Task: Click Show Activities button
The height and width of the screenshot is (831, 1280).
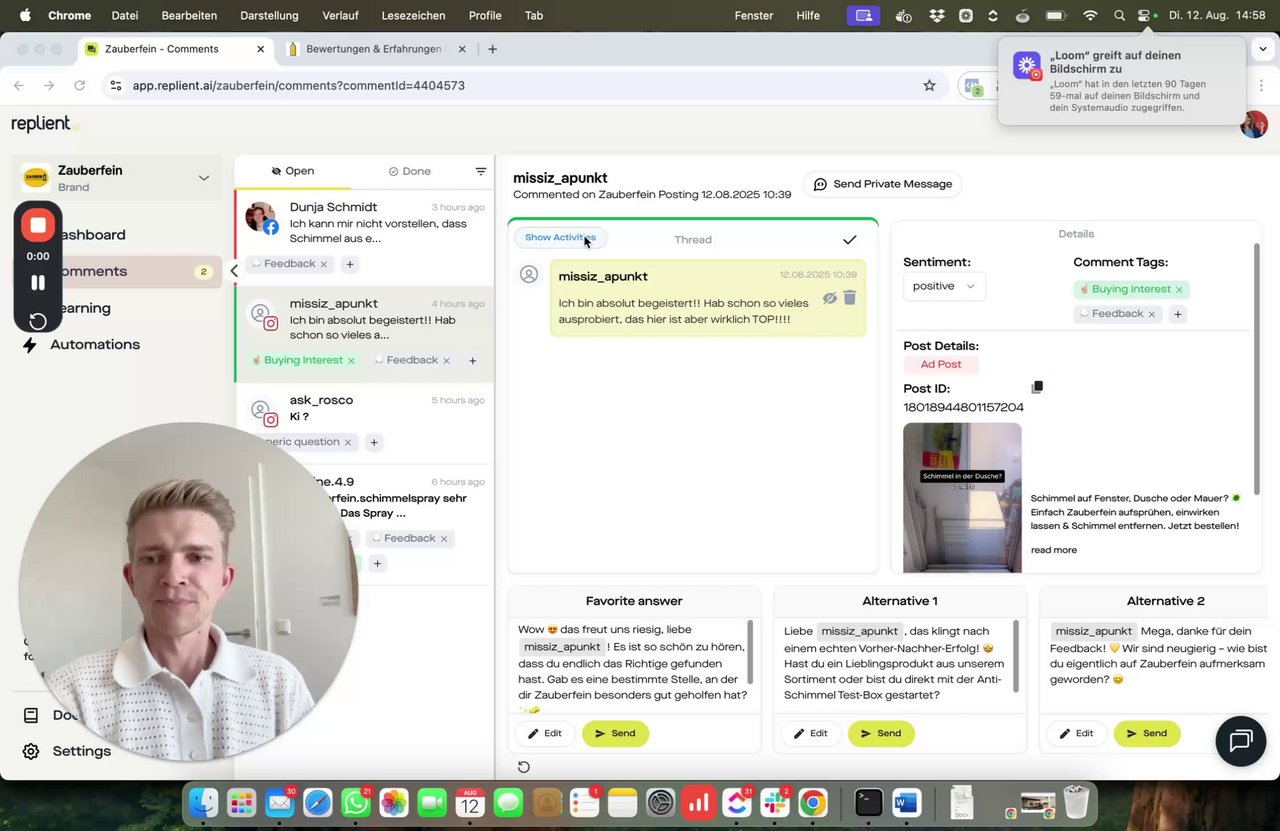Action: click(560, 238)
